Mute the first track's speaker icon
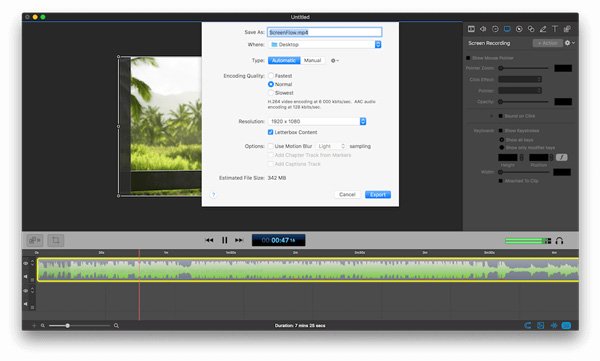The width and height of the screenshot is (600, 361). [x=26, y=276]
